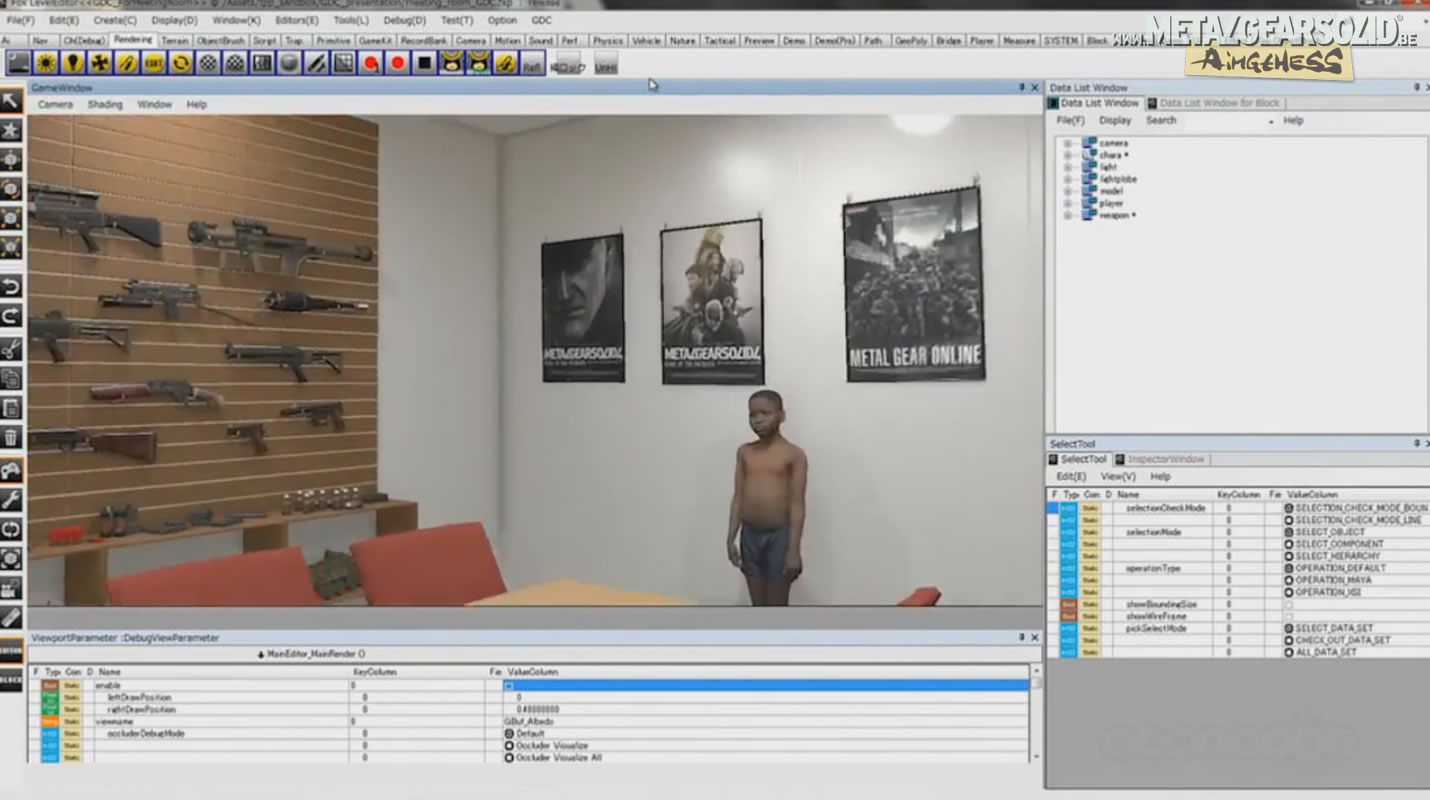1430x800 pixels.
Task: Open the Search dropdown arrow in Data List Window
Action: (1271, 121)
